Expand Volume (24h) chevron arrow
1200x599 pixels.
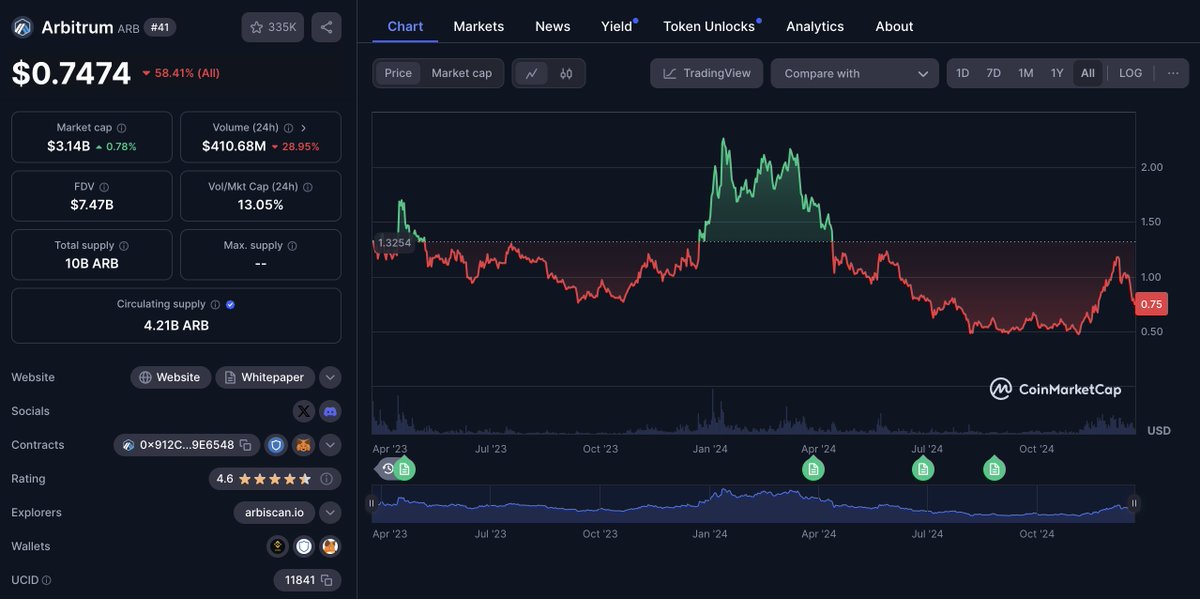click(x=303, y=128)
